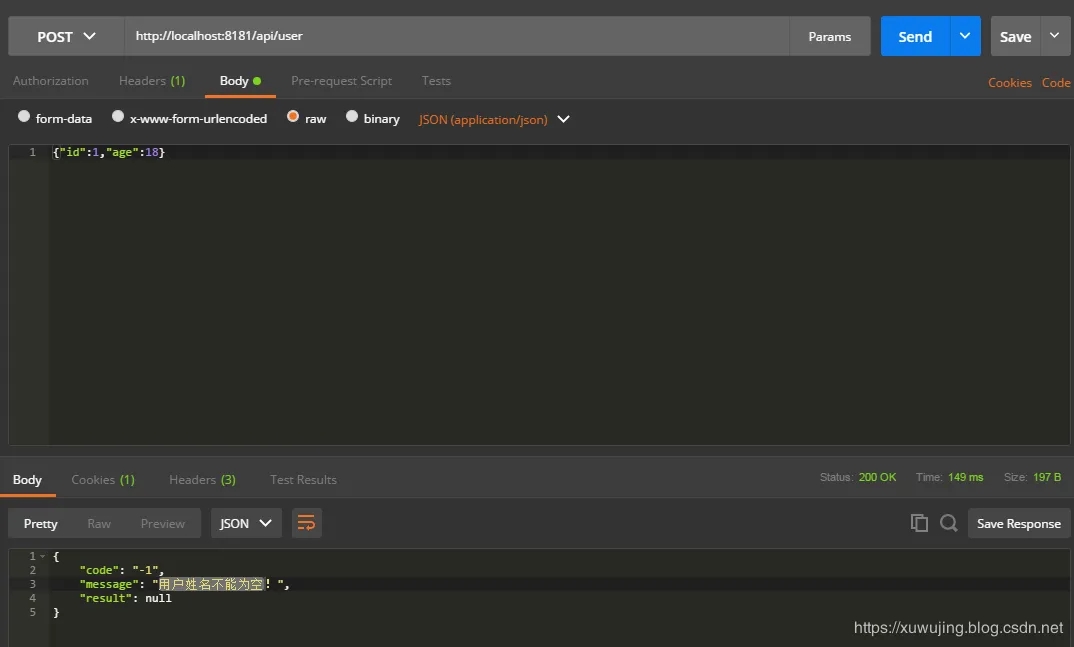The height and width of the screenshot is (647, 1074).
Task: Open the Save button dropdown arrow
Action: (1054, 36)
